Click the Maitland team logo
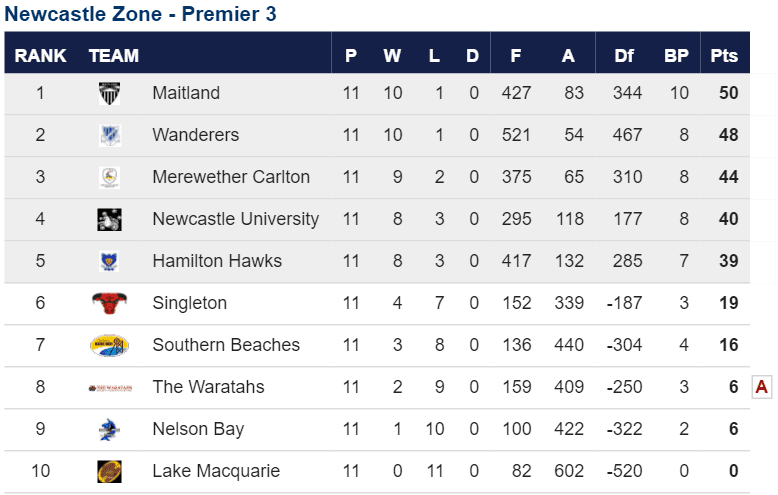Image resolution: width=778 pixels, height=495 pixels. click(x=109, y=93)
